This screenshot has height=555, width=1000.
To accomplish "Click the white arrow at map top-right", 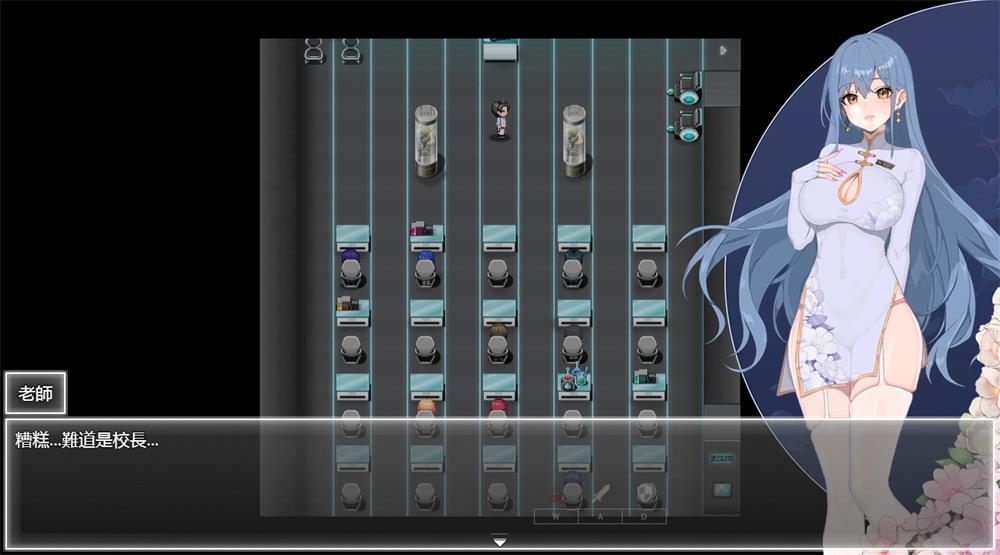I will tap(723, 50).
